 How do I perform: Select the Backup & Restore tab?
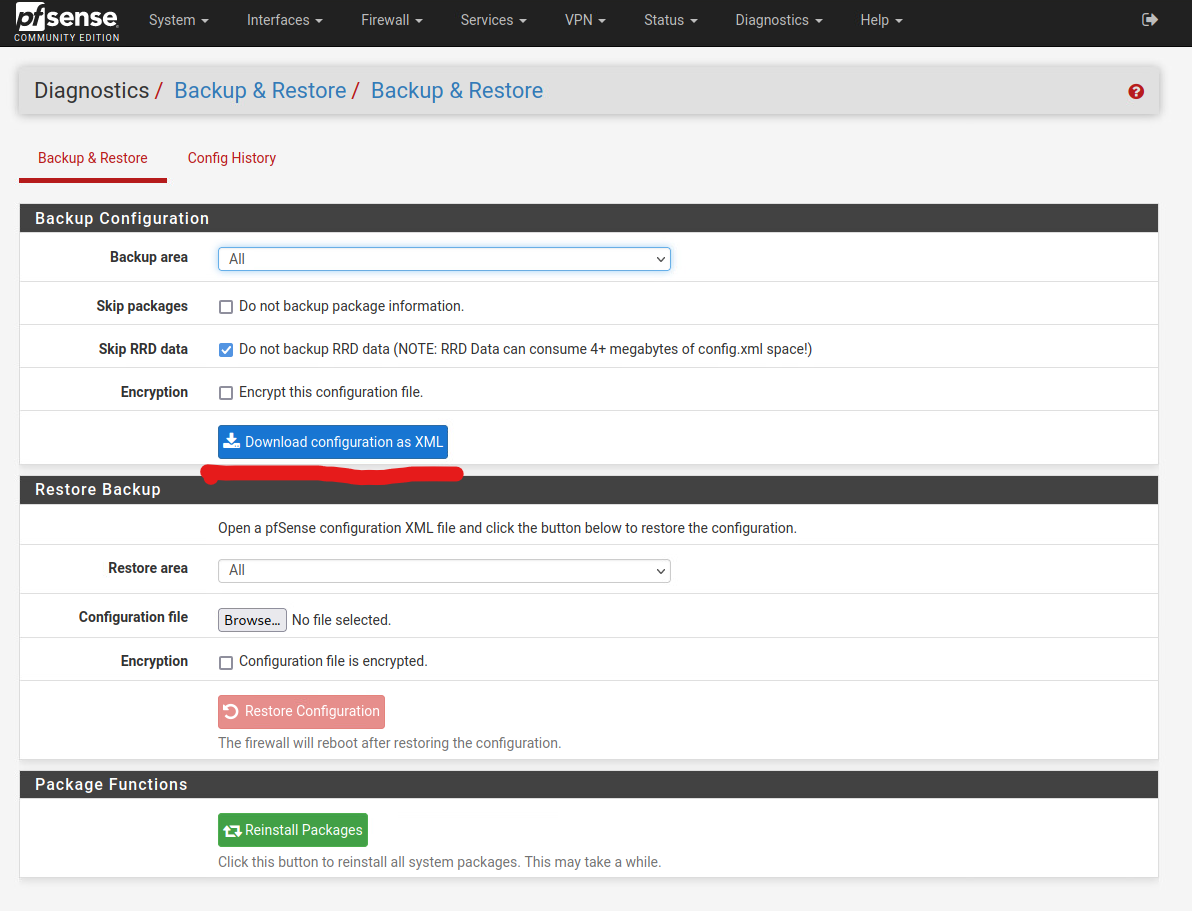point(93,158)
